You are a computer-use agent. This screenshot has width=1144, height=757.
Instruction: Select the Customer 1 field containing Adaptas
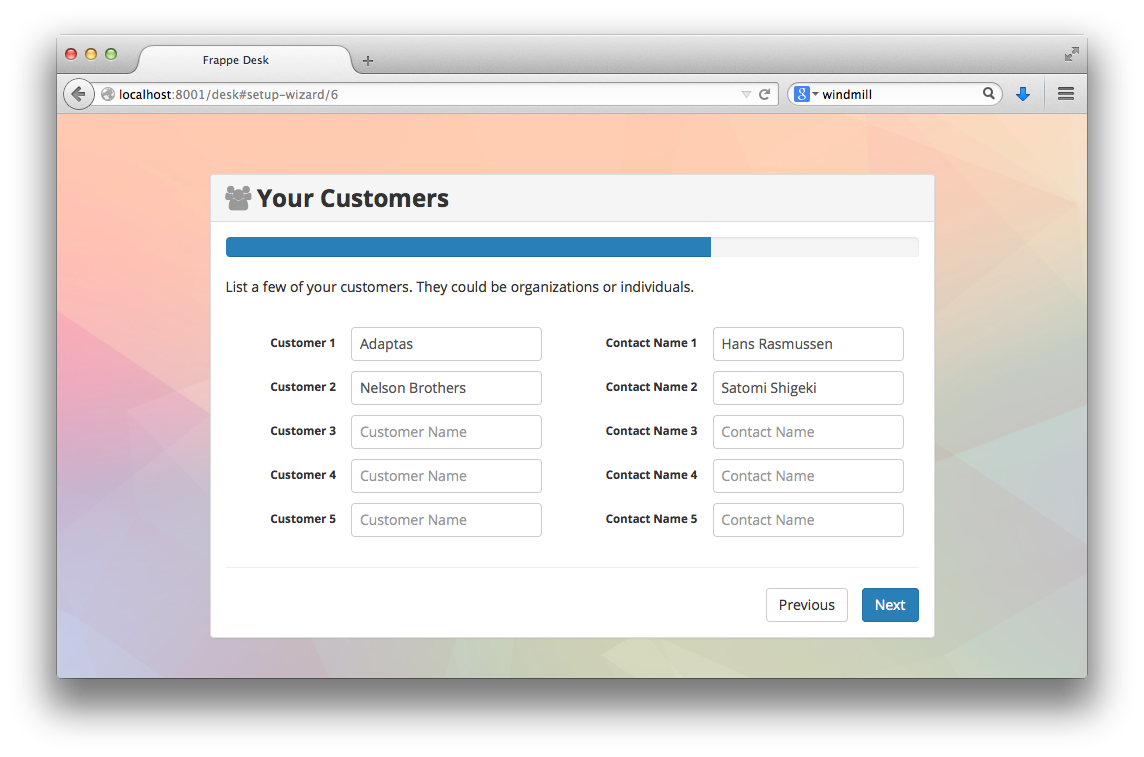point(446,344)
